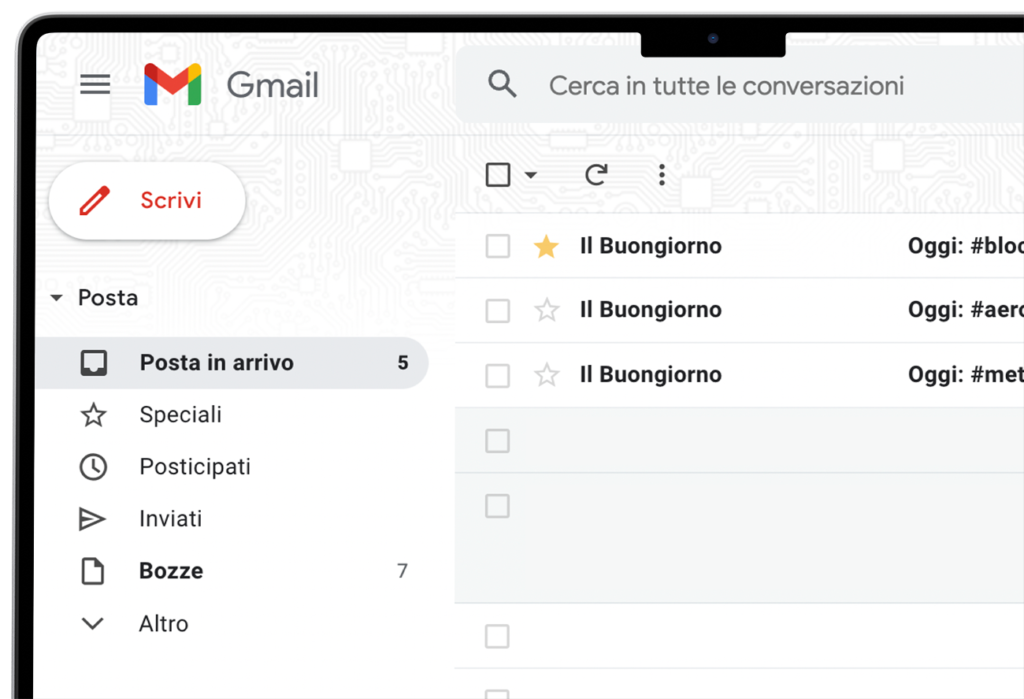This screenshot has height=699, width=1024.
Task: Click the inbox tray icon
Action: tap(93, 363)
